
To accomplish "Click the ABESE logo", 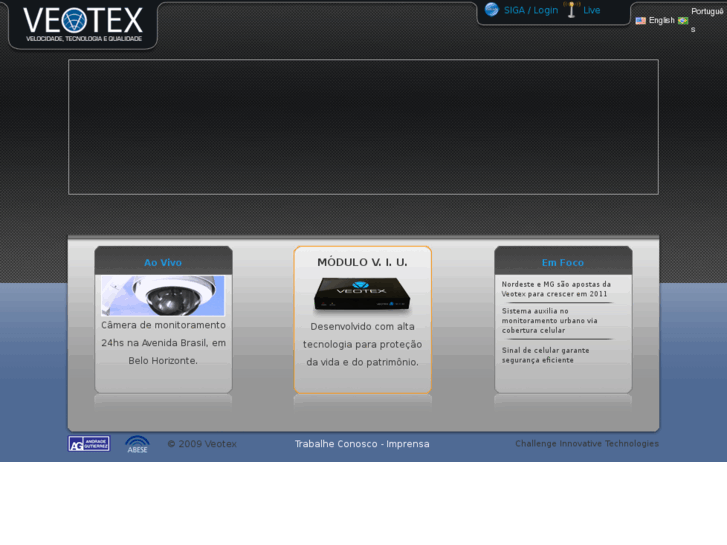I will (x=137, y=444).
